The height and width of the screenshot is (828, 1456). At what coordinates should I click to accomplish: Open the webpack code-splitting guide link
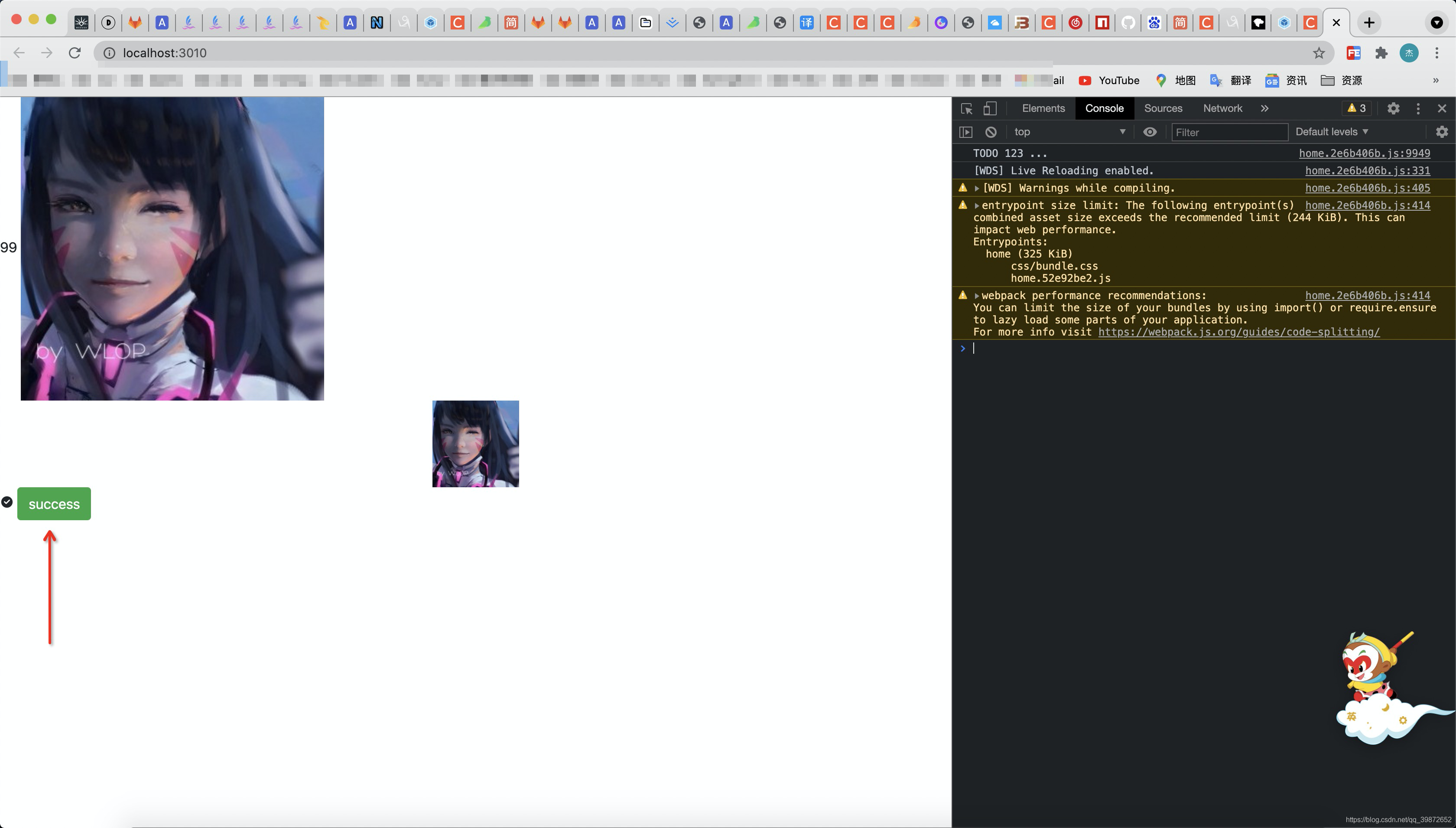pyautogui.click(x=1238, y=332)
